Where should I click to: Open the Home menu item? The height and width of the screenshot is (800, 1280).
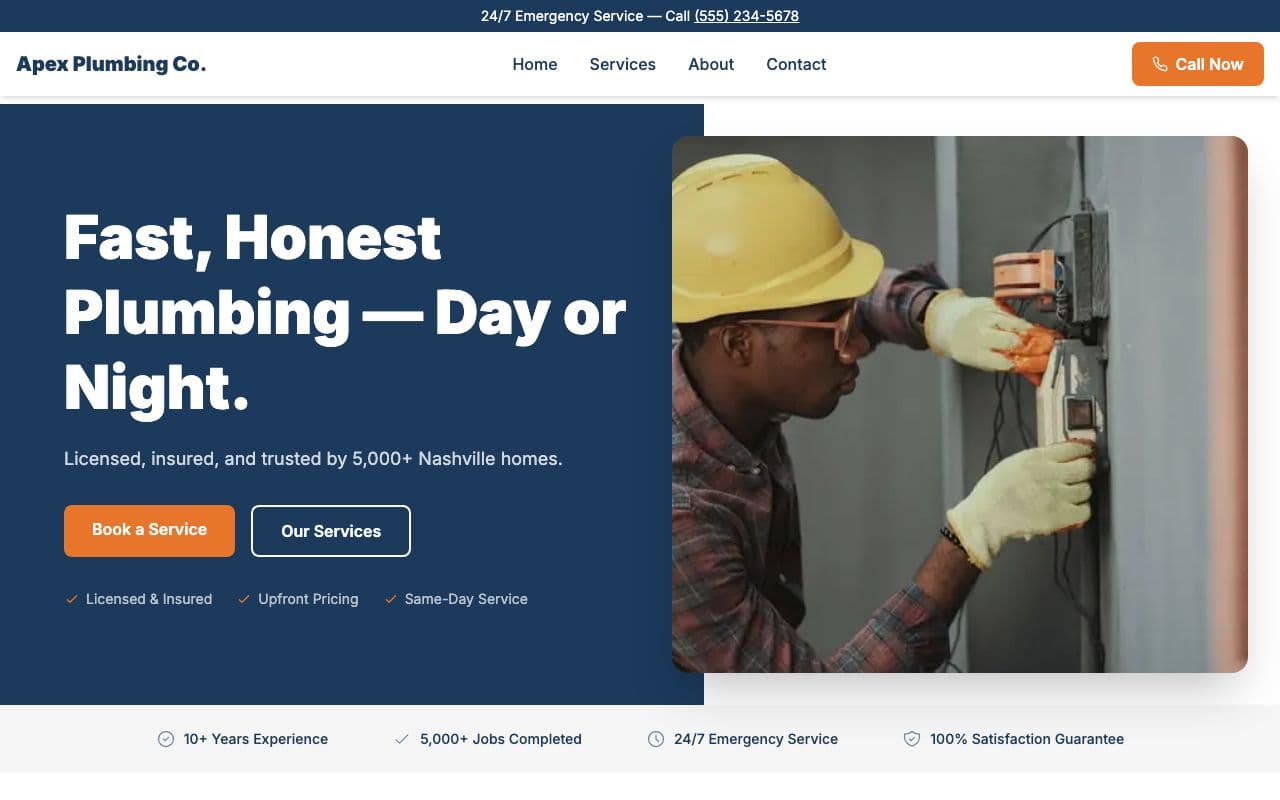point(535,64)
